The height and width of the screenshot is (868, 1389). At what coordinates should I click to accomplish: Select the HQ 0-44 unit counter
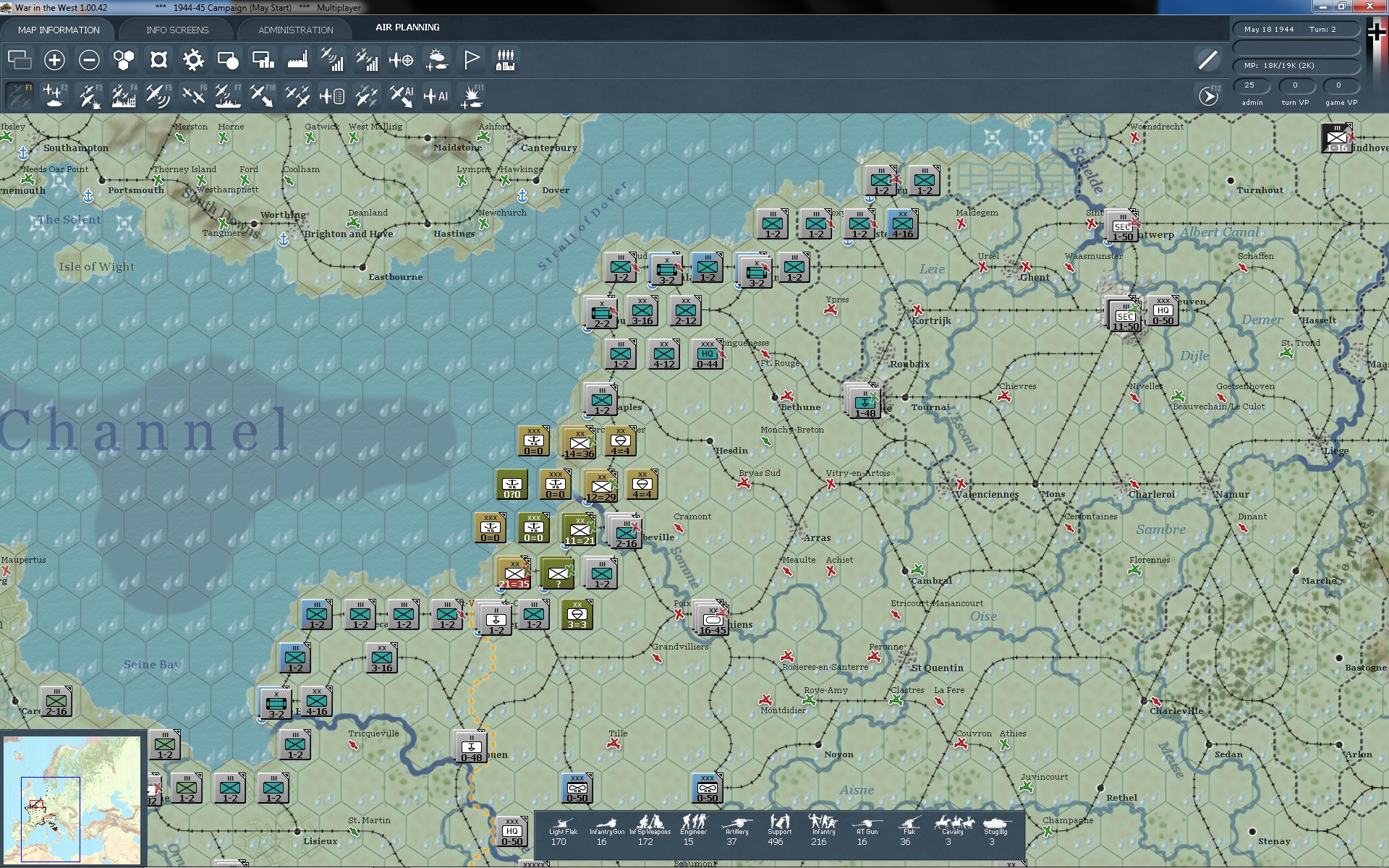(x=708, y=354)
